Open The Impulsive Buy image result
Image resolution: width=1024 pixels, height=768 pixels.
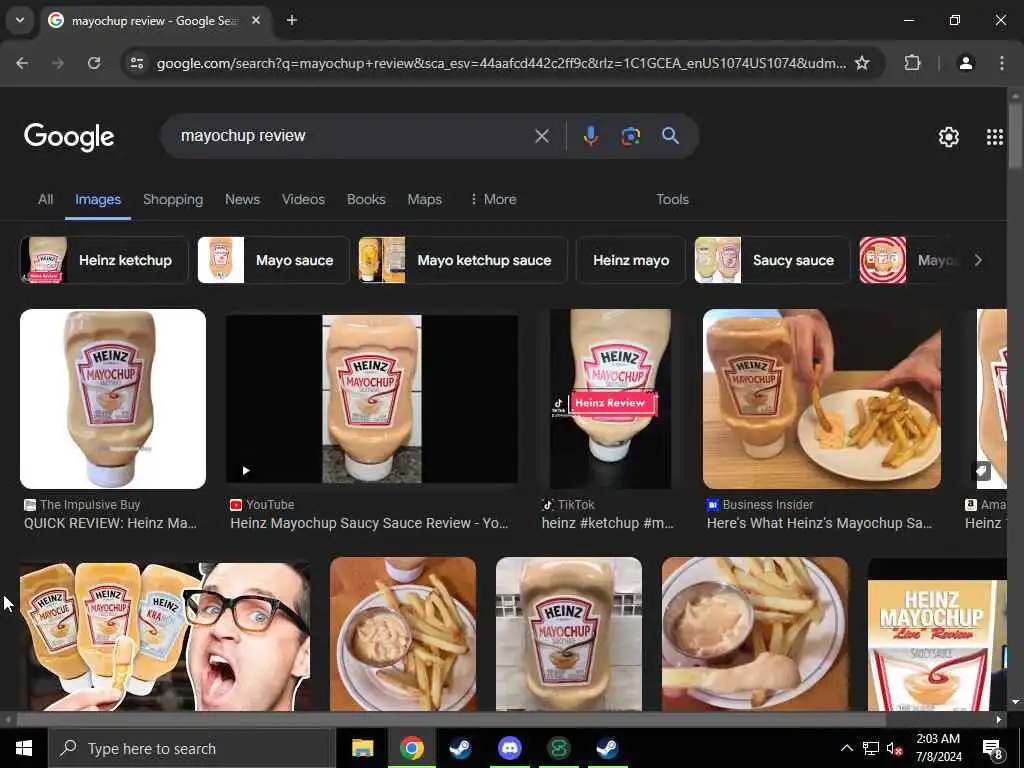point(113,398)
